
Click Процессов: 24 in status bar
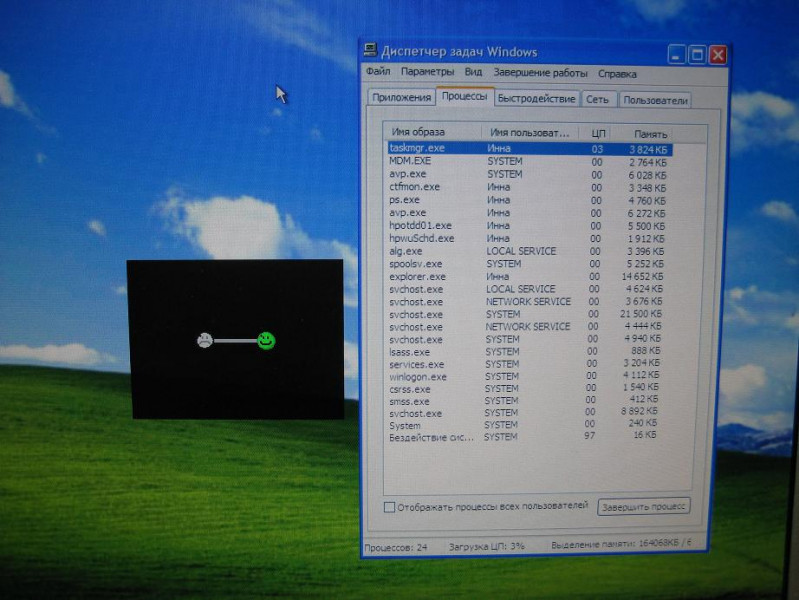396,547
